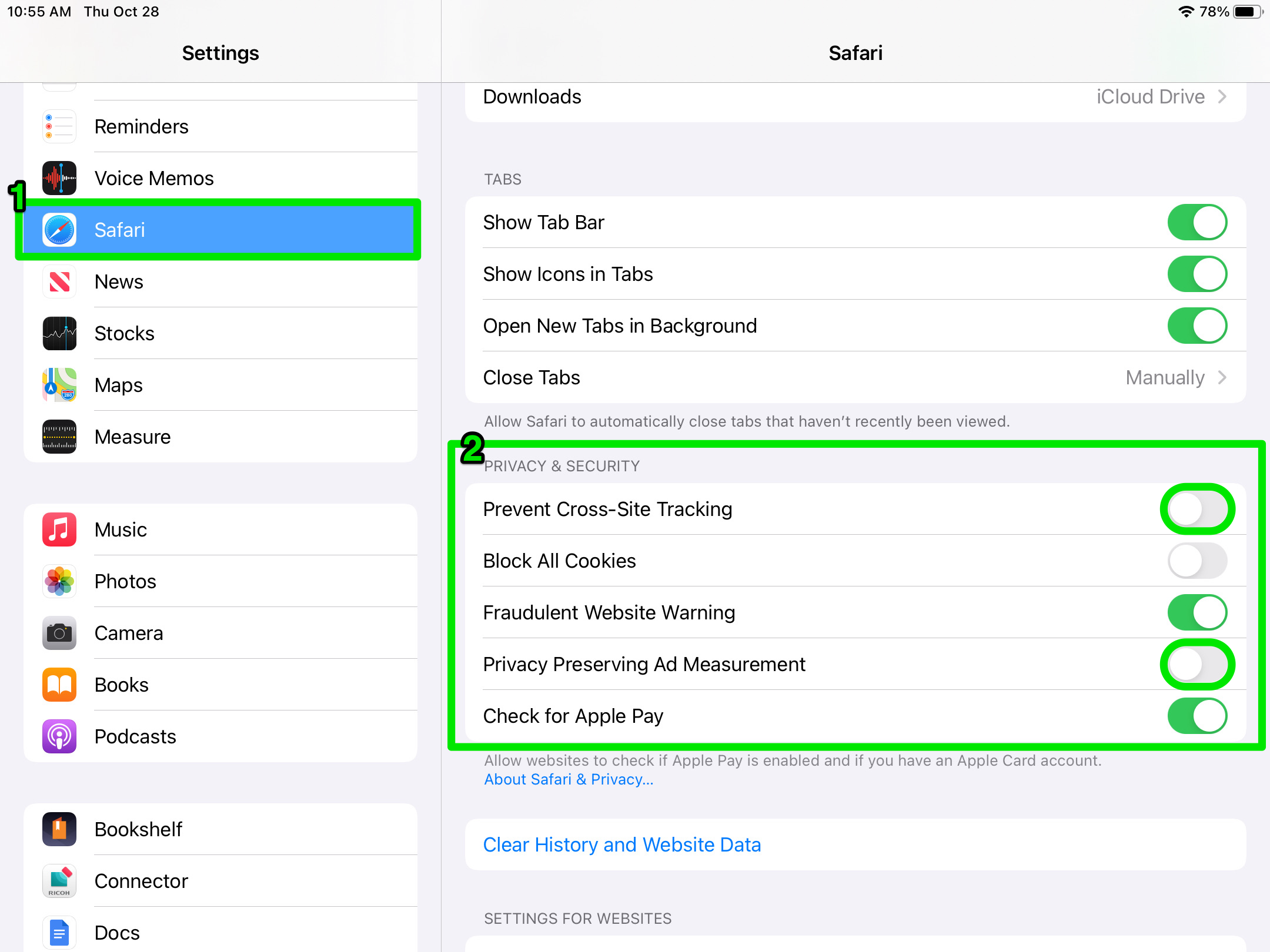
Task: Turn off Check for Apple Pay
Action: (1197, 716)
